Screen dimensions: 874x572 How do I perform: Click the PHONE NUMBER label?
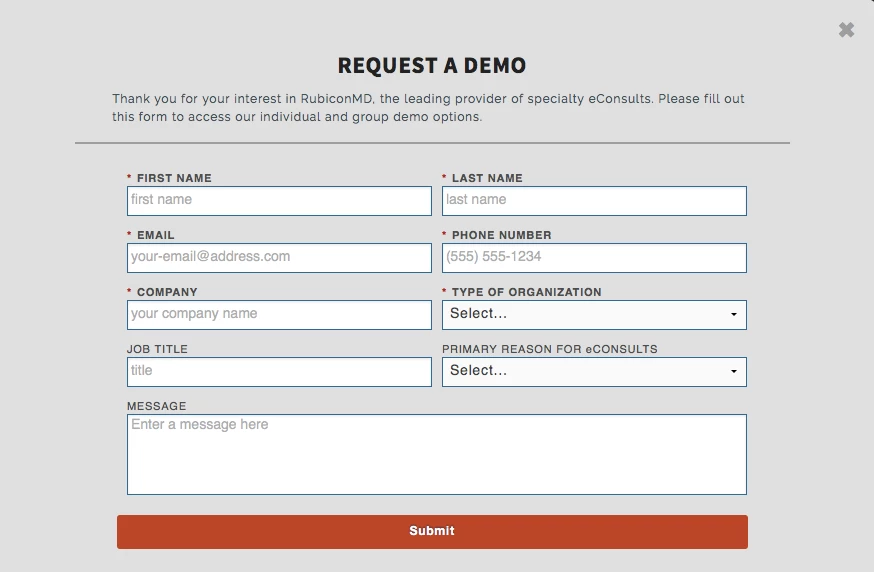501,235
